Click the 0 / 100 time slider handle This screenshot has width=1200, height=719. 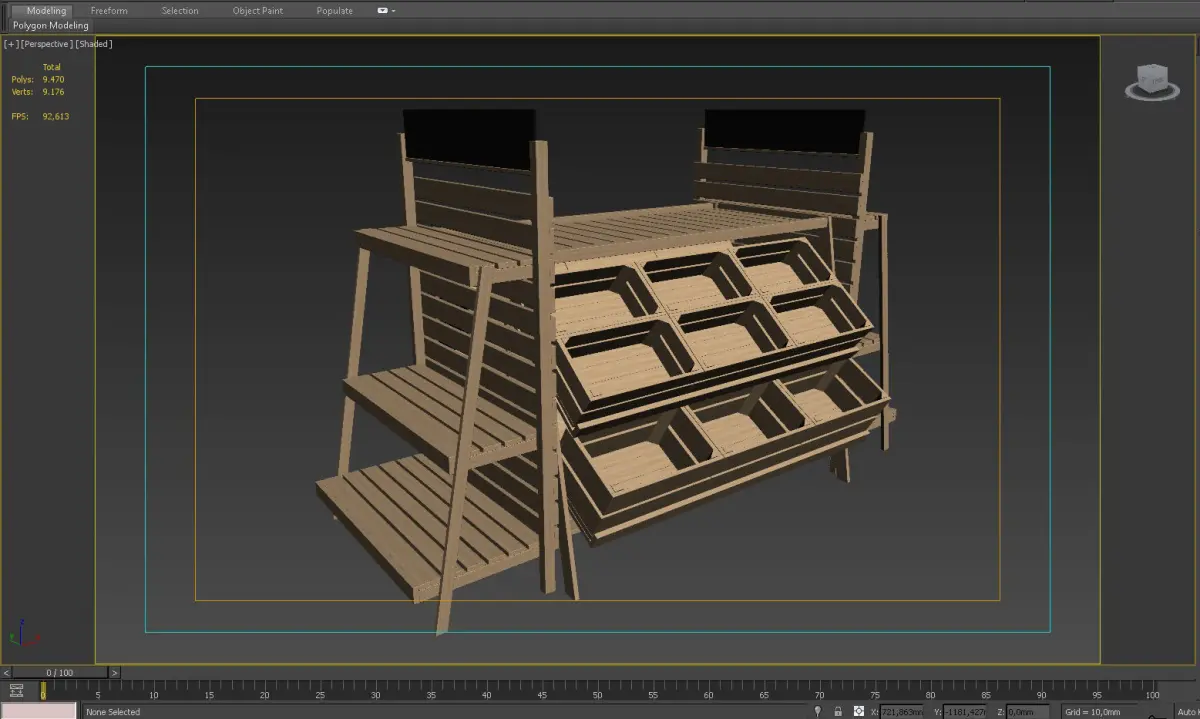point(59,673)
